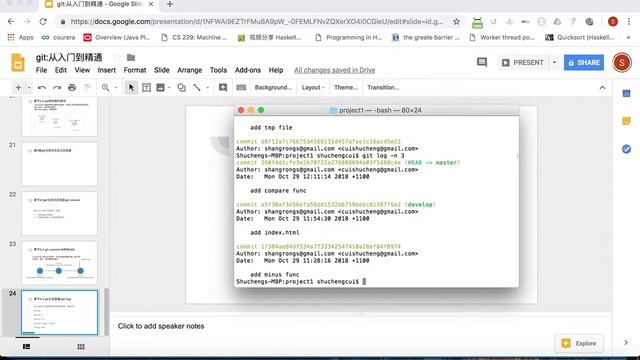Open the Layout dropdown
640x360 pixels.
pyautogui.click(x=313, y=87)
